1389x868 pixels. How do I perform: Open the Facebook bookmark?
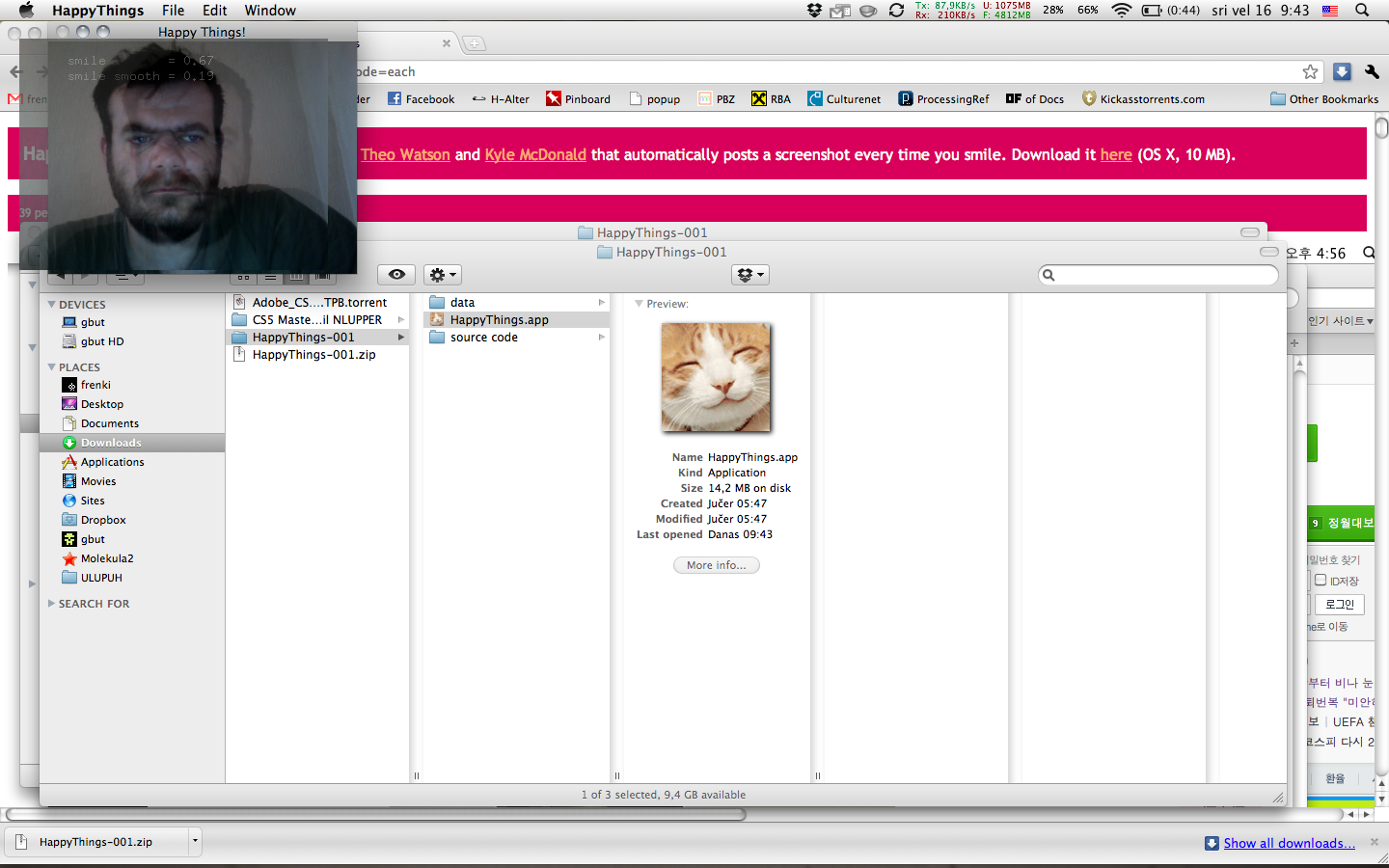pos(421,99)
